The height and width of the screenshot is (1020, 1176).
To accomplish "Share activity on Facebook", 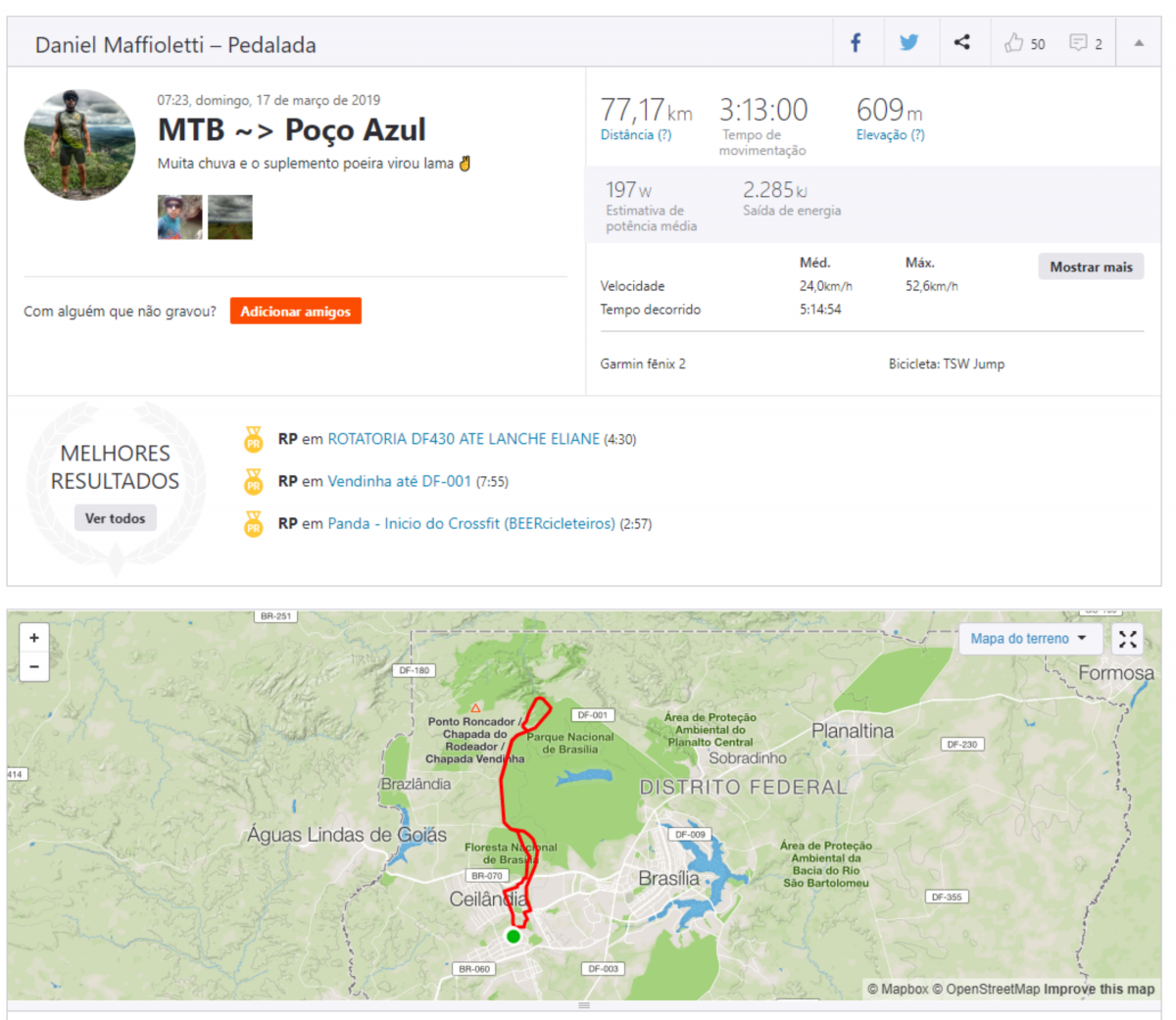I will pyautogui.click(x=856, y=43).
